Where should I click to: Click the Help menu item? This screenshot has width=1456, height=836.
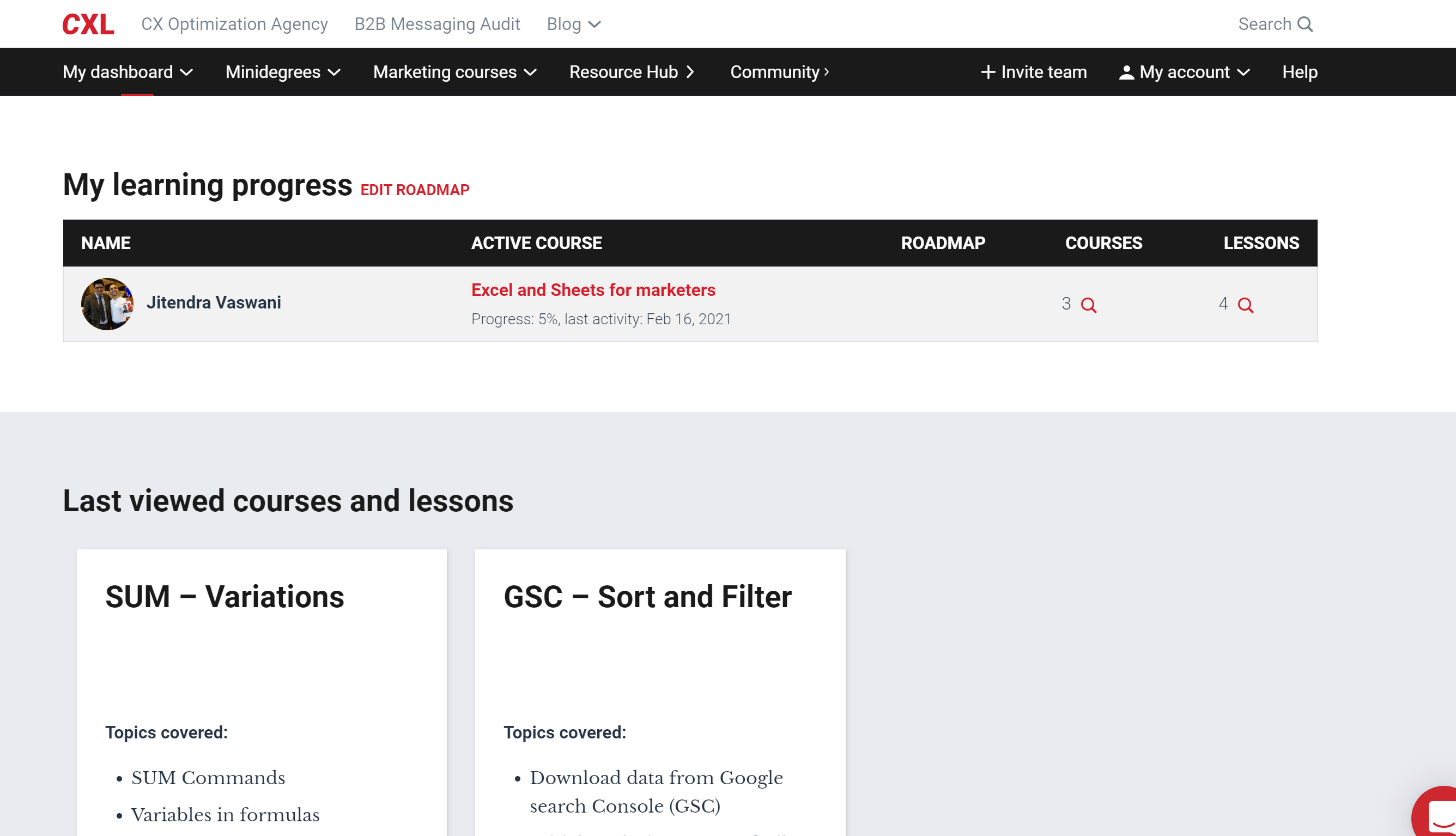[x=1299, y=72]
